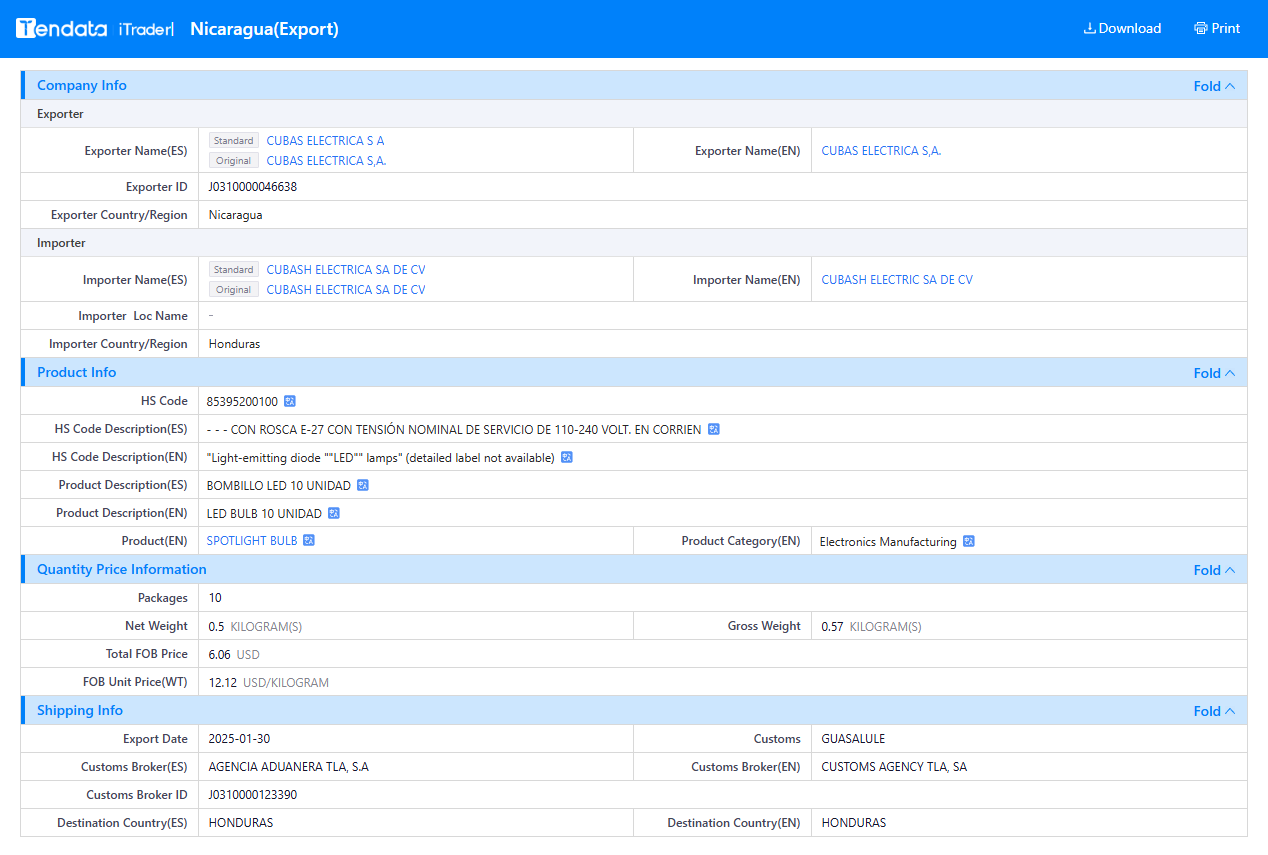Click the Shipping Info heading
The width and height of the screenshot is (1268, 855).
pos(80,711)
